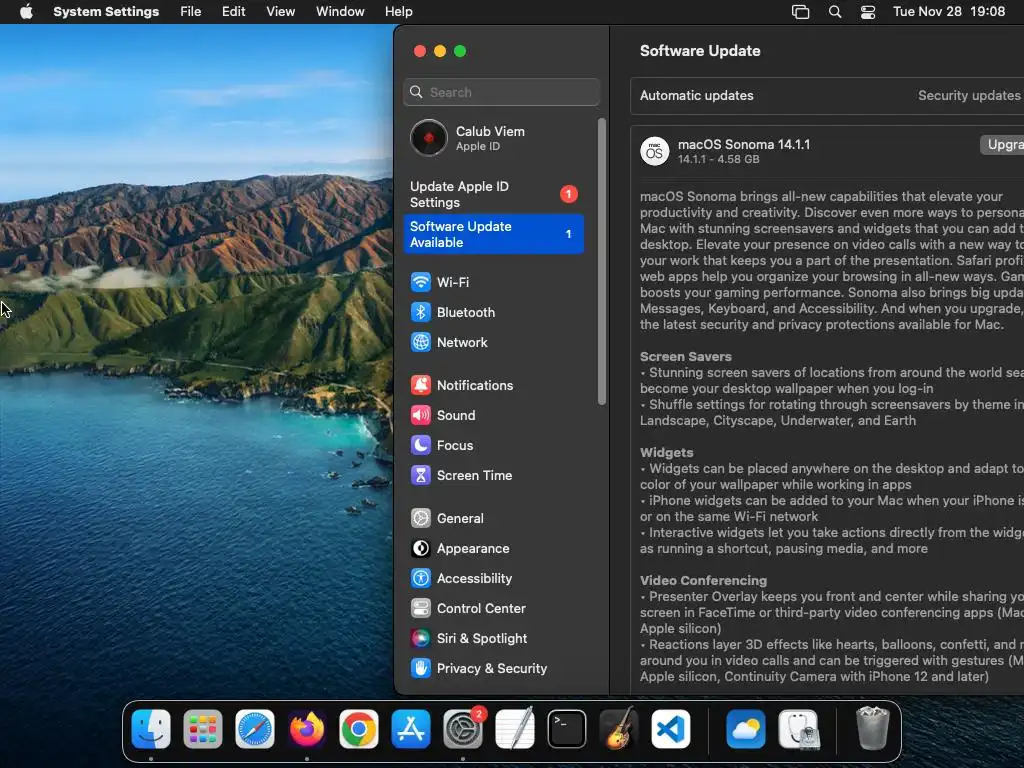Open the Apple menu
Screen dimensions: 1024x768
click(x=26, y=12)
